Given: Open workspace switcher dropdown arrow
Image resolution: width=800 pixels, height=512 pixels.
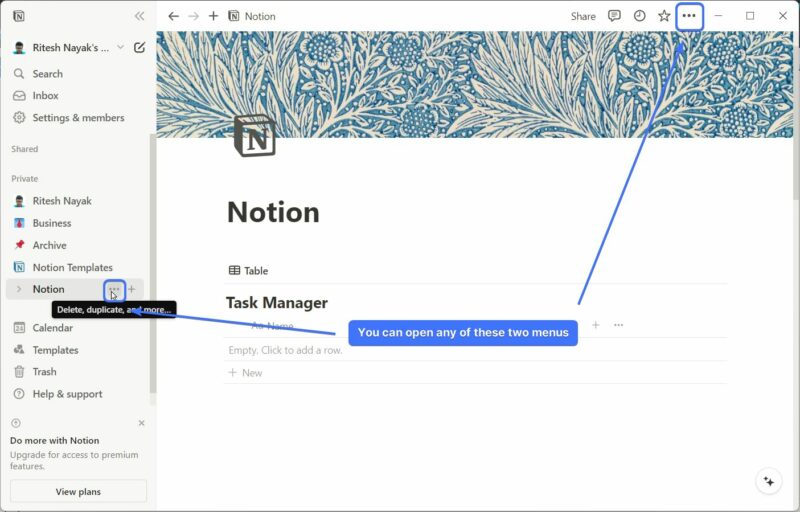Looking at the screenshot, I should pos(120,47).
